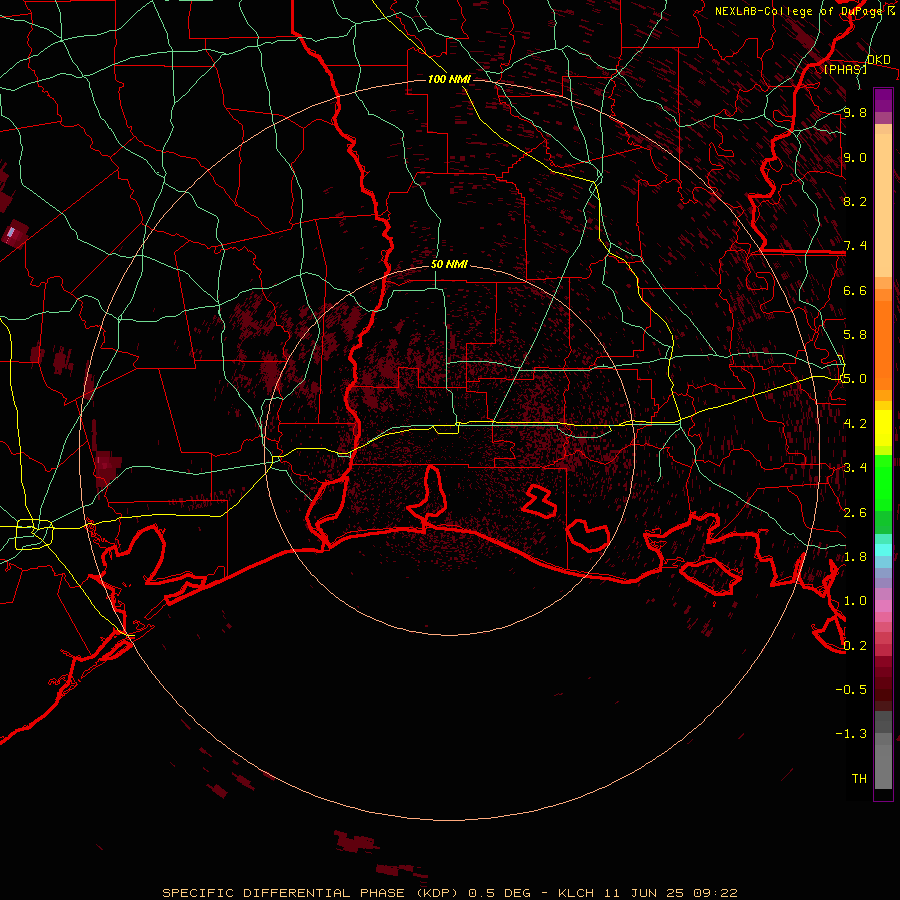This screenshot has width=900, height=900.
Task: Pick the purple swatch at color bar top
Action: coord(883,100)
